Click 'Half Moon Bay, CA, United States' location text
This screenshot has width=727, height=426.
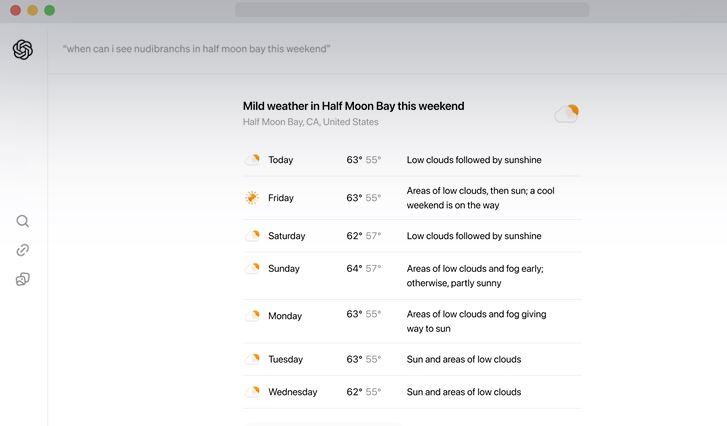tap(311, 122)
